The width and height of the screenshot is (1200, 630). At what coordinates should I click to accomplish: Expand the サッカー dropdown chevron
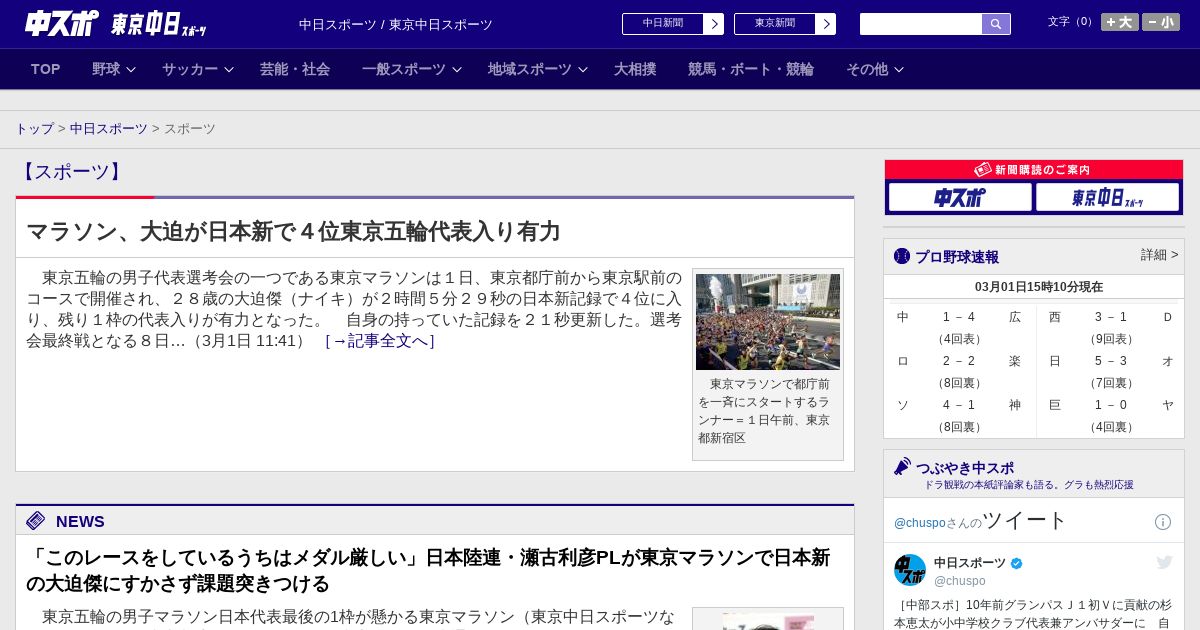[x=229, y=70]
